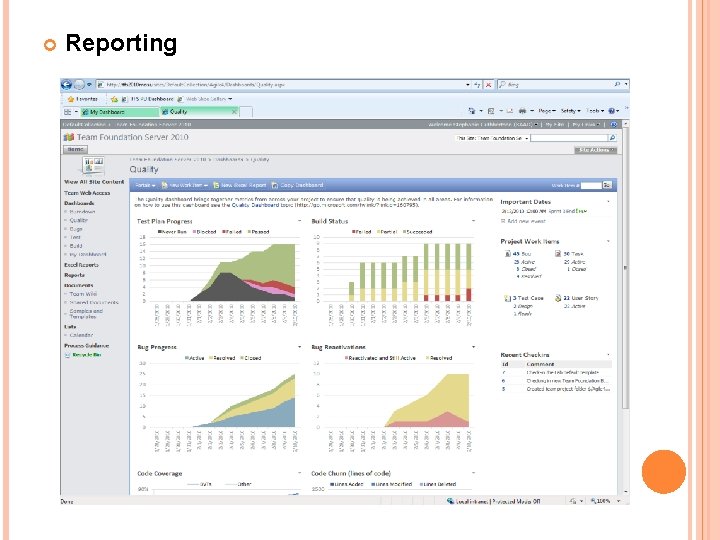The height and width of the screenshot is (540, 720).
Task: Select the Quality browser tab
Action: 199,112
